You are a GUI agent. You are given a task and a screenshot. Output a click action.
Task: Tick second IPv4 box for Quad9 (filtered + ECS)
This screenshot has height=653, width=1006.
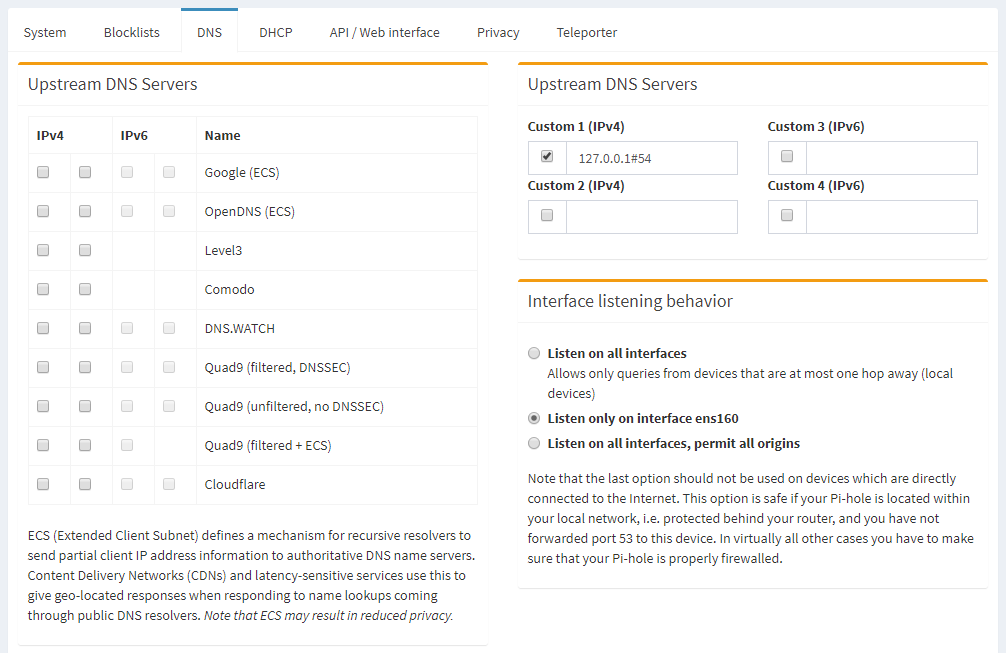tap(85, 445)
